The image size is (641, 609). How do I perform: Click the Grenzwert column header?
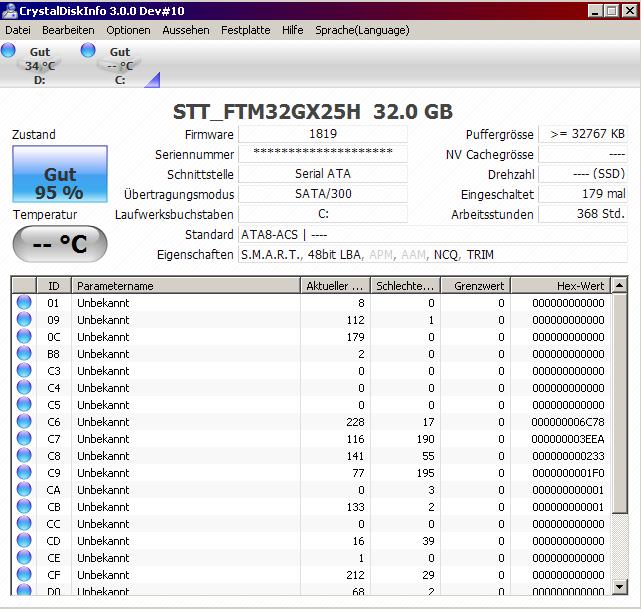(475, 286)
